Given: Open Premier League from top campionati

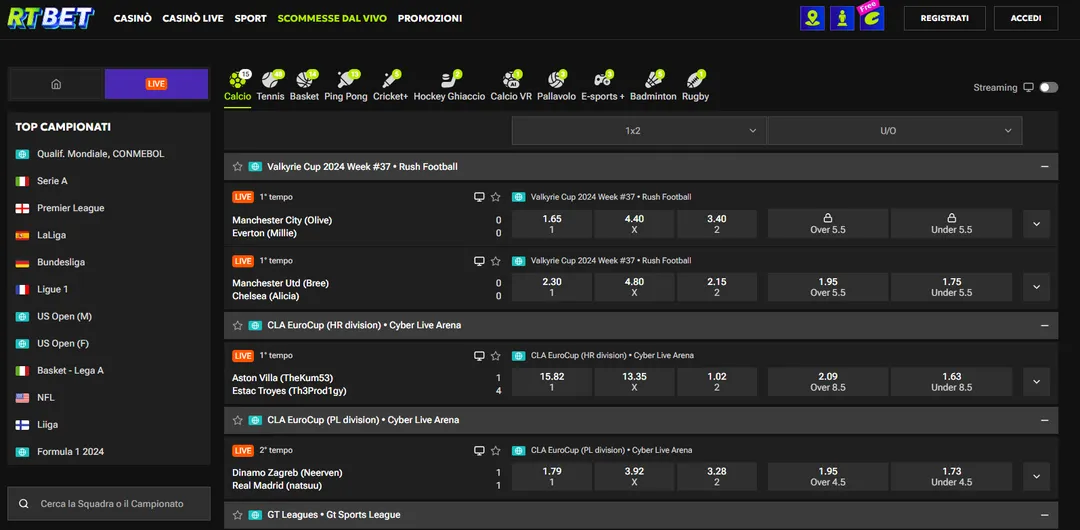Looking at the screenshot, I should pyautogui.click(x=70, y=208).
